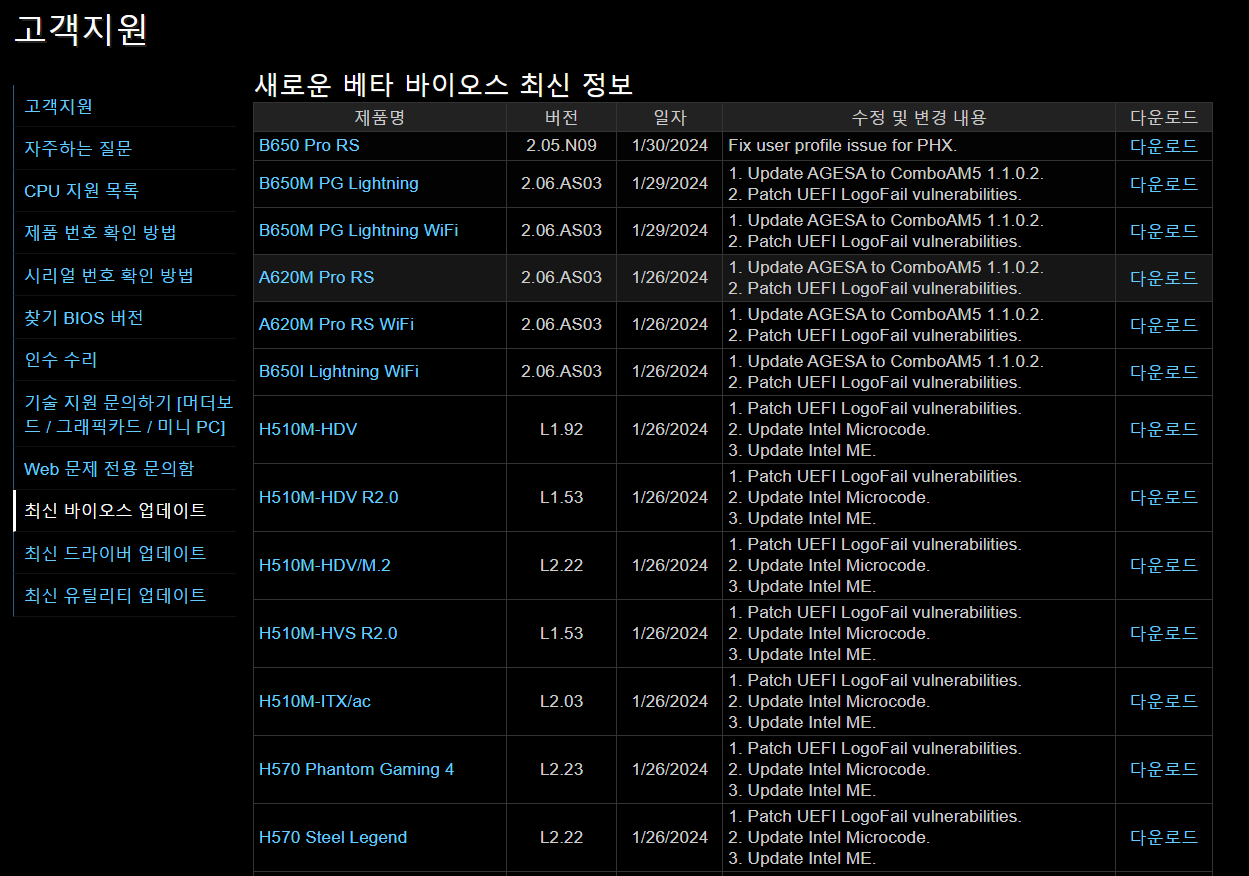Open 기술 지원 문의하기 sidebar link
The width and height of the screenshot is (1249, 876).
[x=129, y=414]
